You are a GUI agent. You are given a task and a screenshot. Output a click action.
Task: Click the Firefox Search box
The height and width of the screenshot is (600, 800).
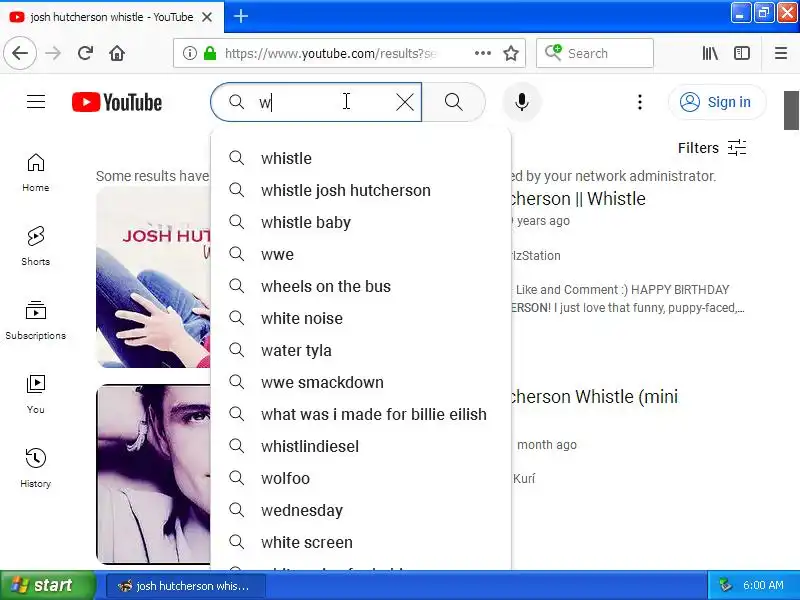coord(595,53)
